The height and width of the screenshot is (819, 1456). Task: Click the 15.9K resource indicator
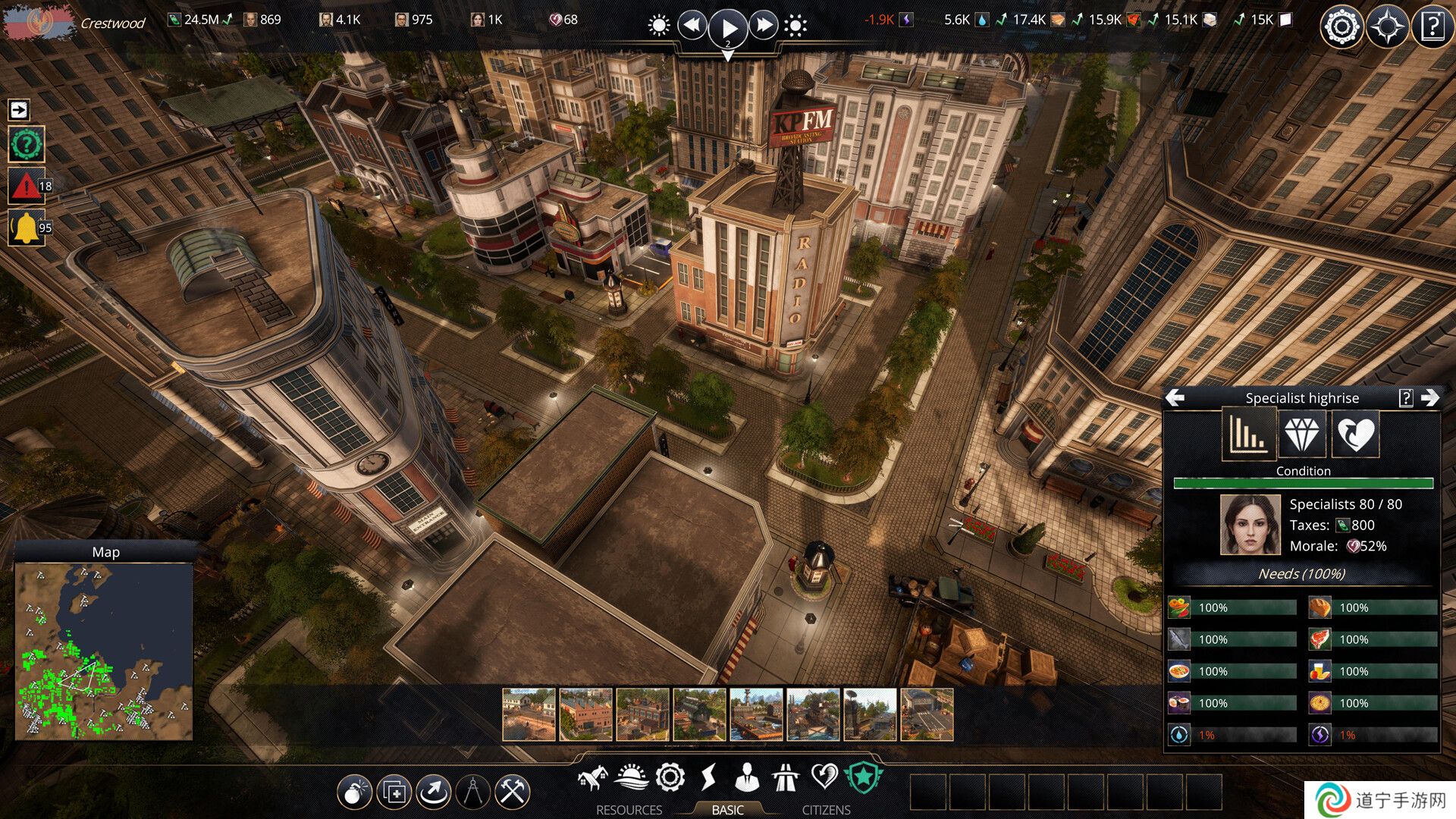[1107, 20]
